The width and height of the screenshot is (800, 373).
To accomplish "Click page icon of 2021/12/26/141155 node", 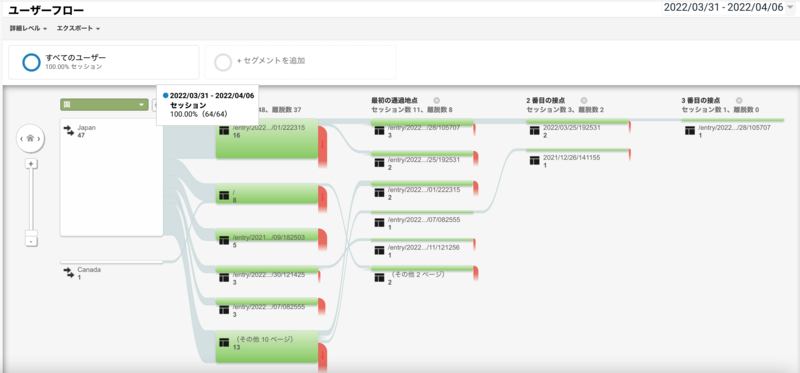I will pos(534,161).
